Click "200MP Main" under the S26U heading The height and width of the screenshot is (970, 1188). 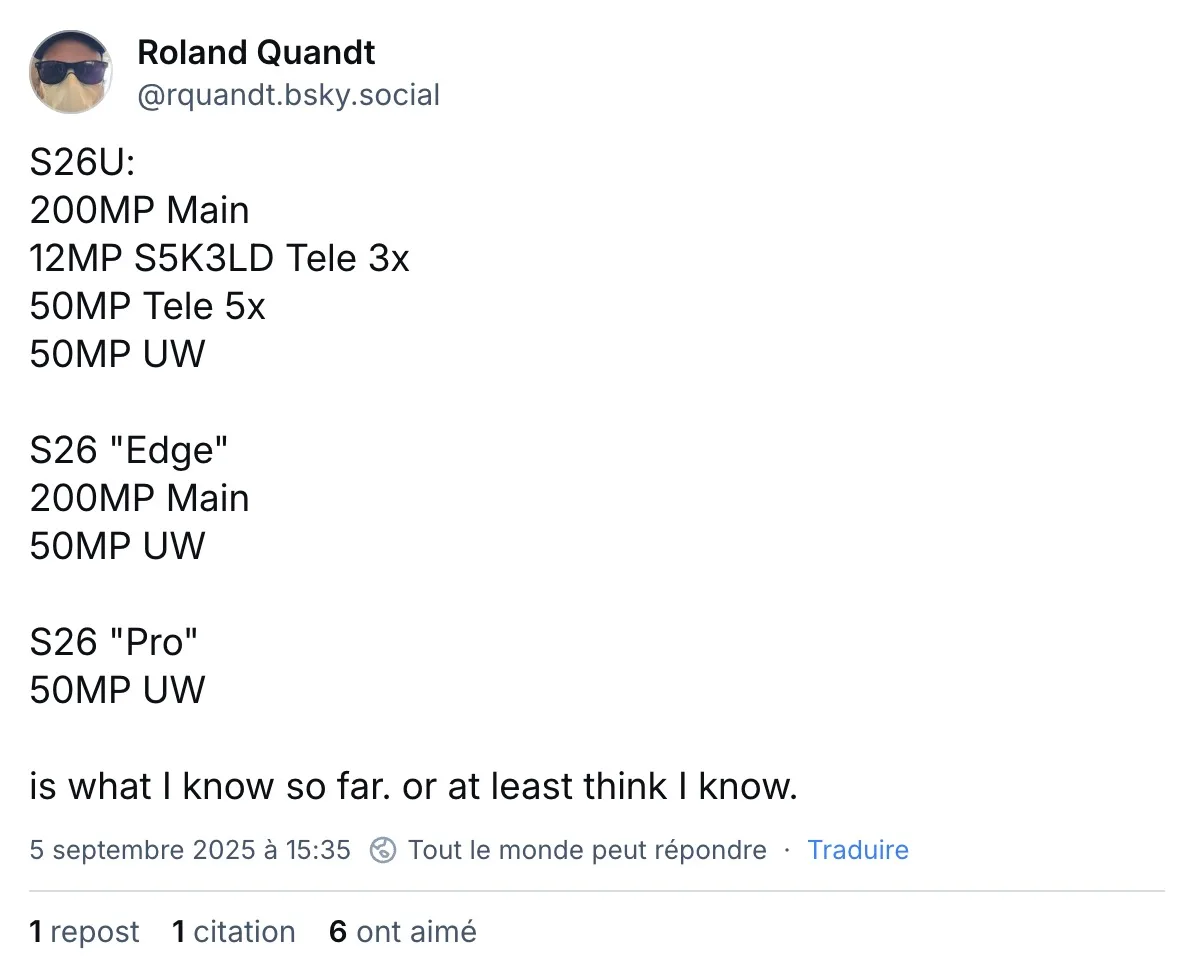tap(139, 211)
